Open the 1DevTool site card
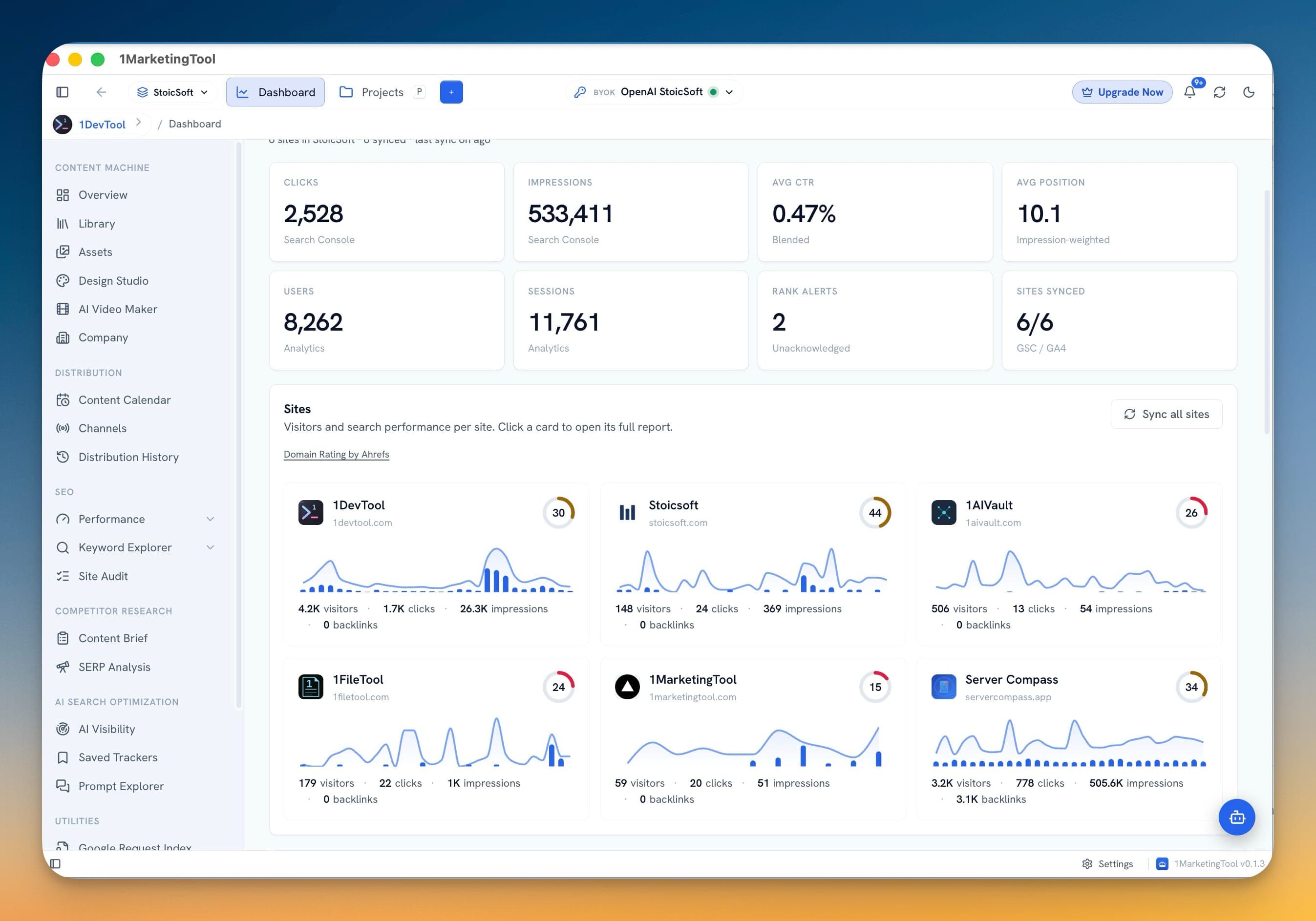Viewport: 1316px width, 921px height. (x=436, y=565)
